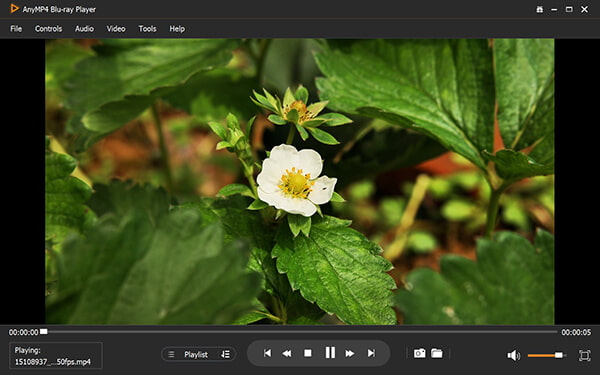The height and width of the screenshot is (375, 600).
Task: Open the Video menu
Action: click(x=116, y=29)
